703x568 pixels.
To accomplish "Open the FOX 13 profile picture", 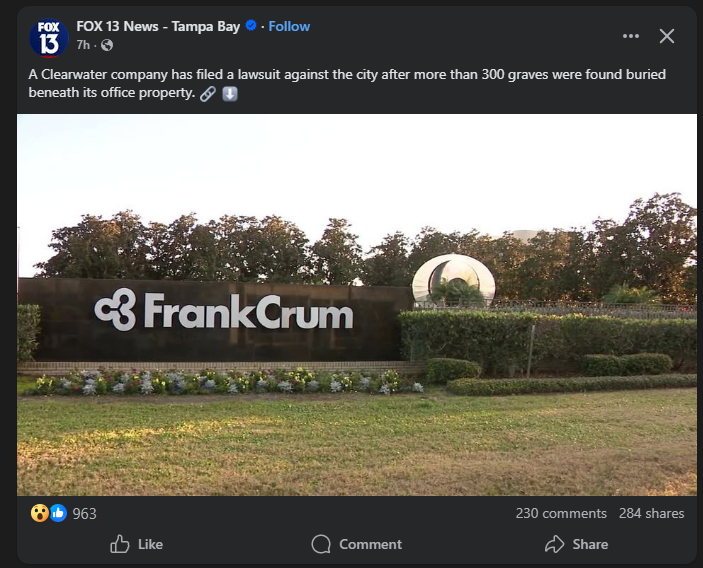I will (x=49, y=38).
